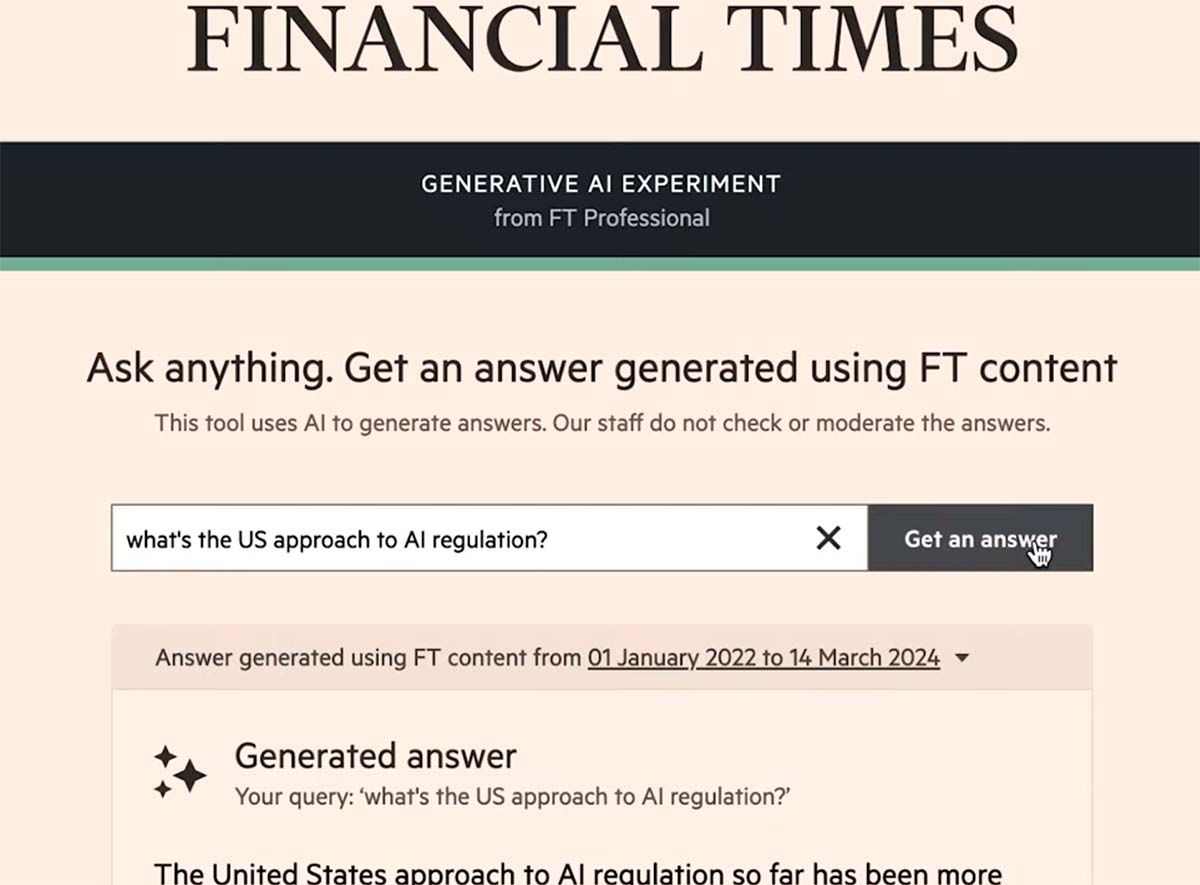Click the sparkle icon beside Generated answer
This screenshot has height=885, width=1200.
tap(180, 772)
